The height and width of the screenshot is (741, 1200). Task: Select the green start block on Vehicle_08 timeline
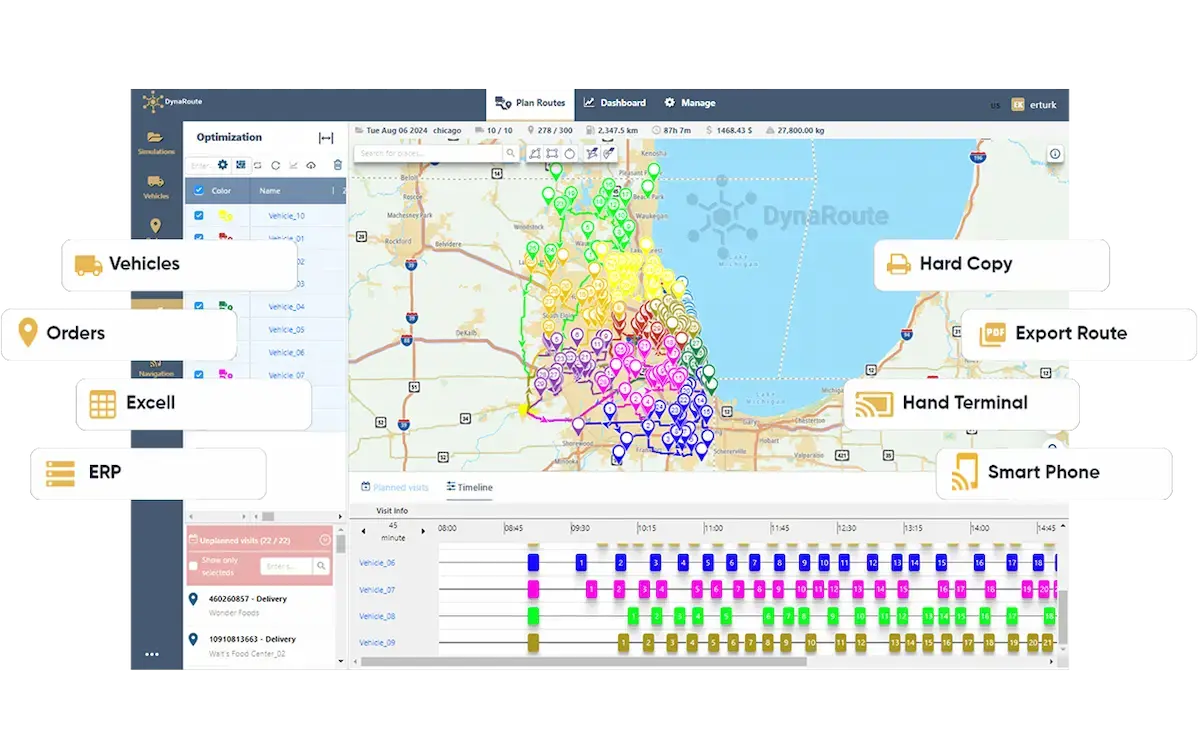pyautogui.click(x=533, y=616)
